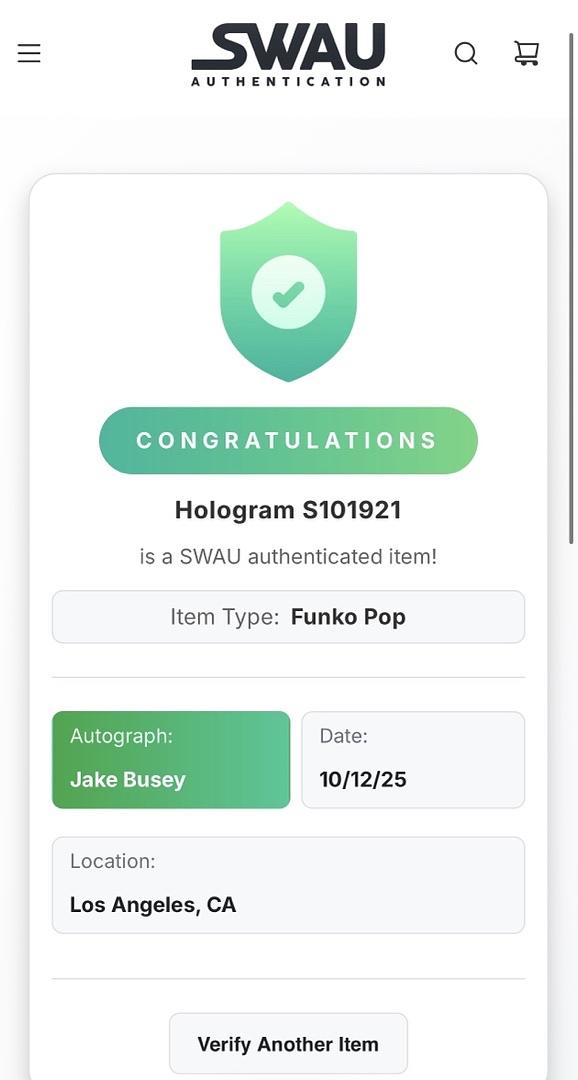Click the hamburger navigation icon
The height and width of the screenshot is (1080, 578).
coord(29,53)
